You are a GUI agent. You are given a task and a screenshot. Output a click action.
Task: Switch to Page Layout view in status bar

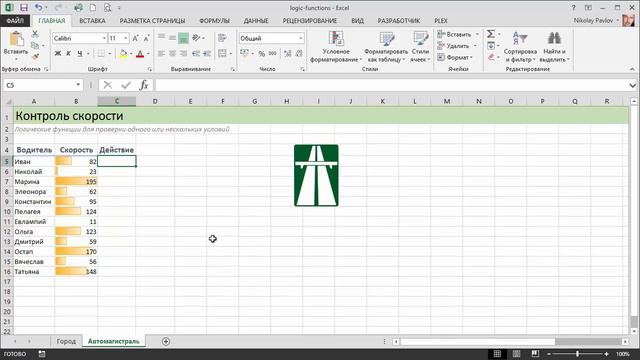coord(516,354)
